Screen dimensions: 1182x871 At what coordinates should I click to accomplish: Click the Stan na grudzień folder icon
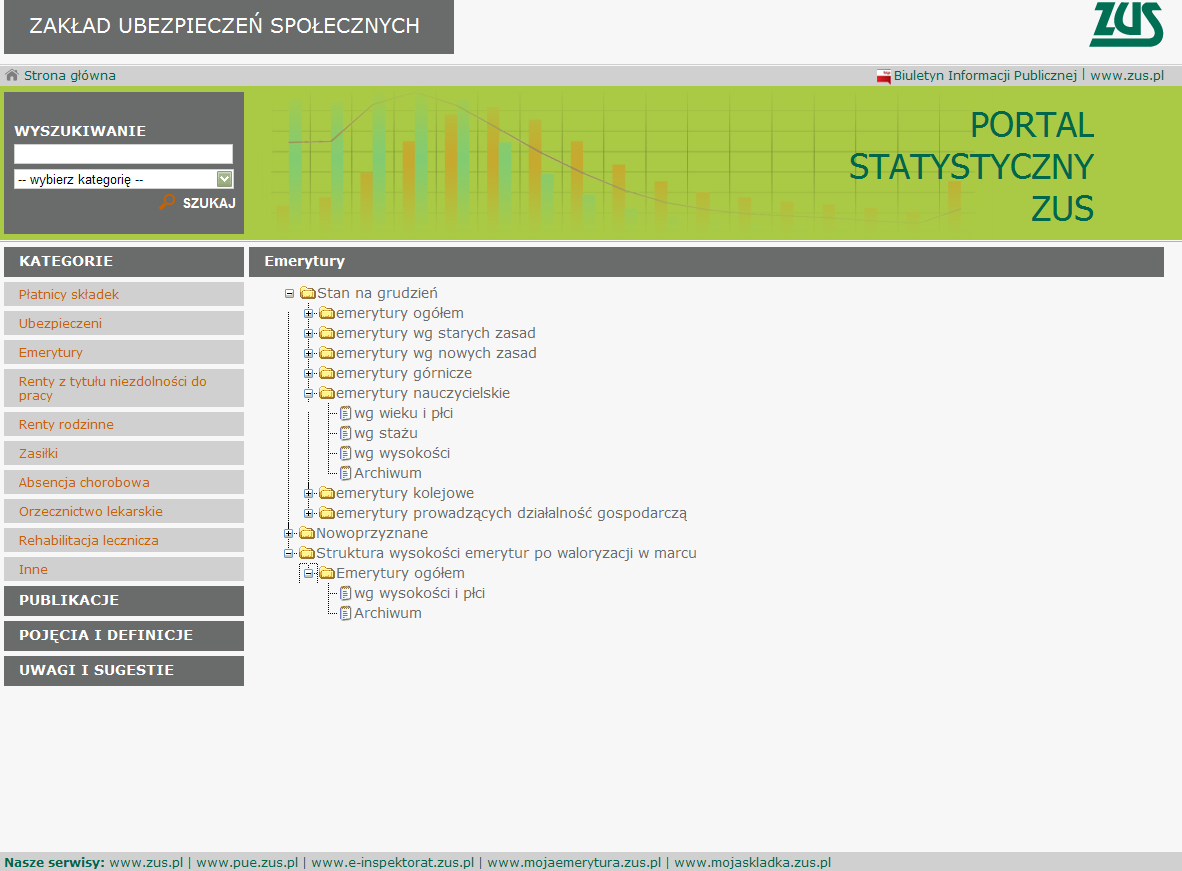tap(308, 293)
